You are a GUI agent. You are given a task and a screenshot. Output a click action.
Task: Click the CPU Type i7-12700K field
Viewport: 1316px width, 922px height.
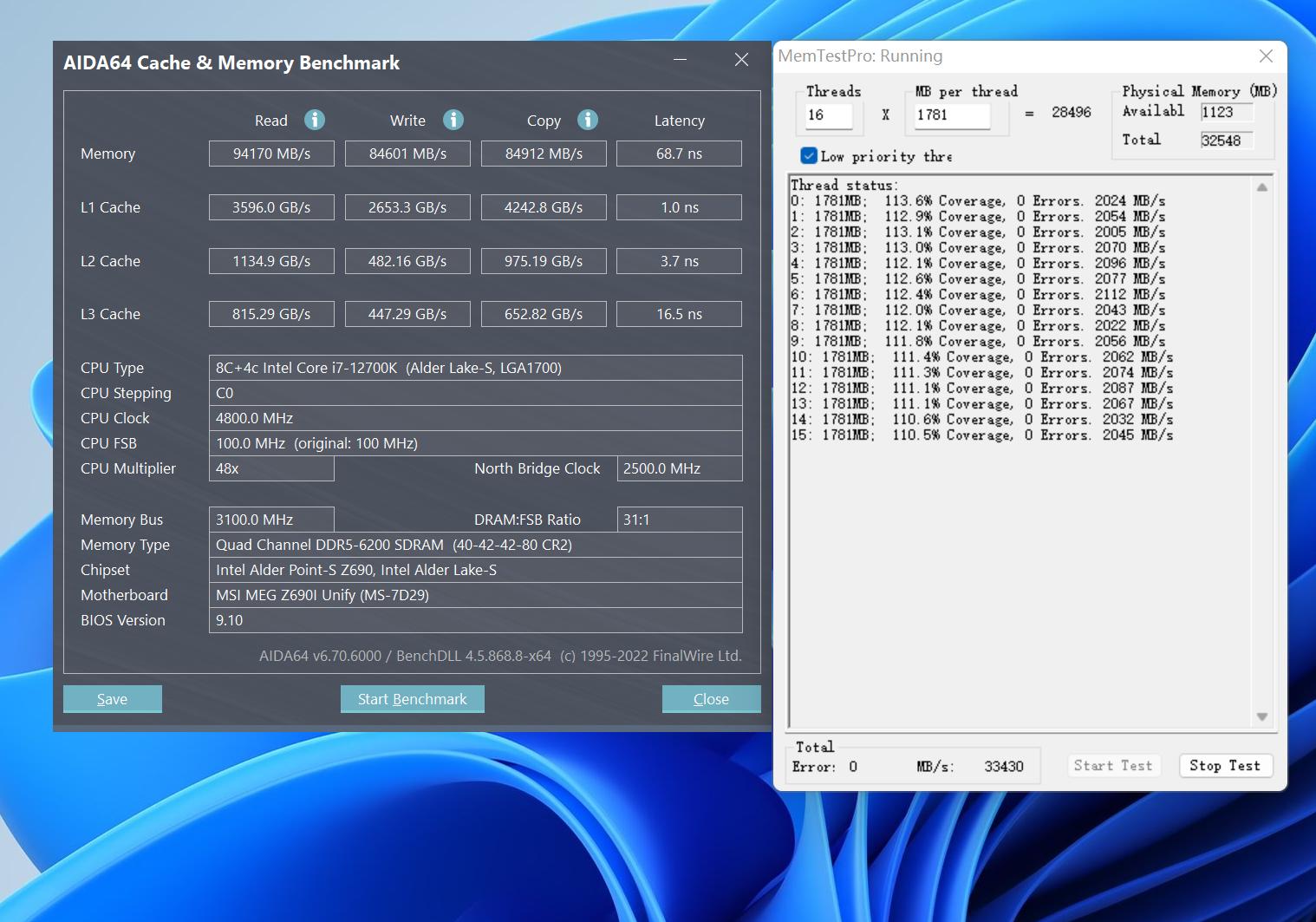point(475,368)
